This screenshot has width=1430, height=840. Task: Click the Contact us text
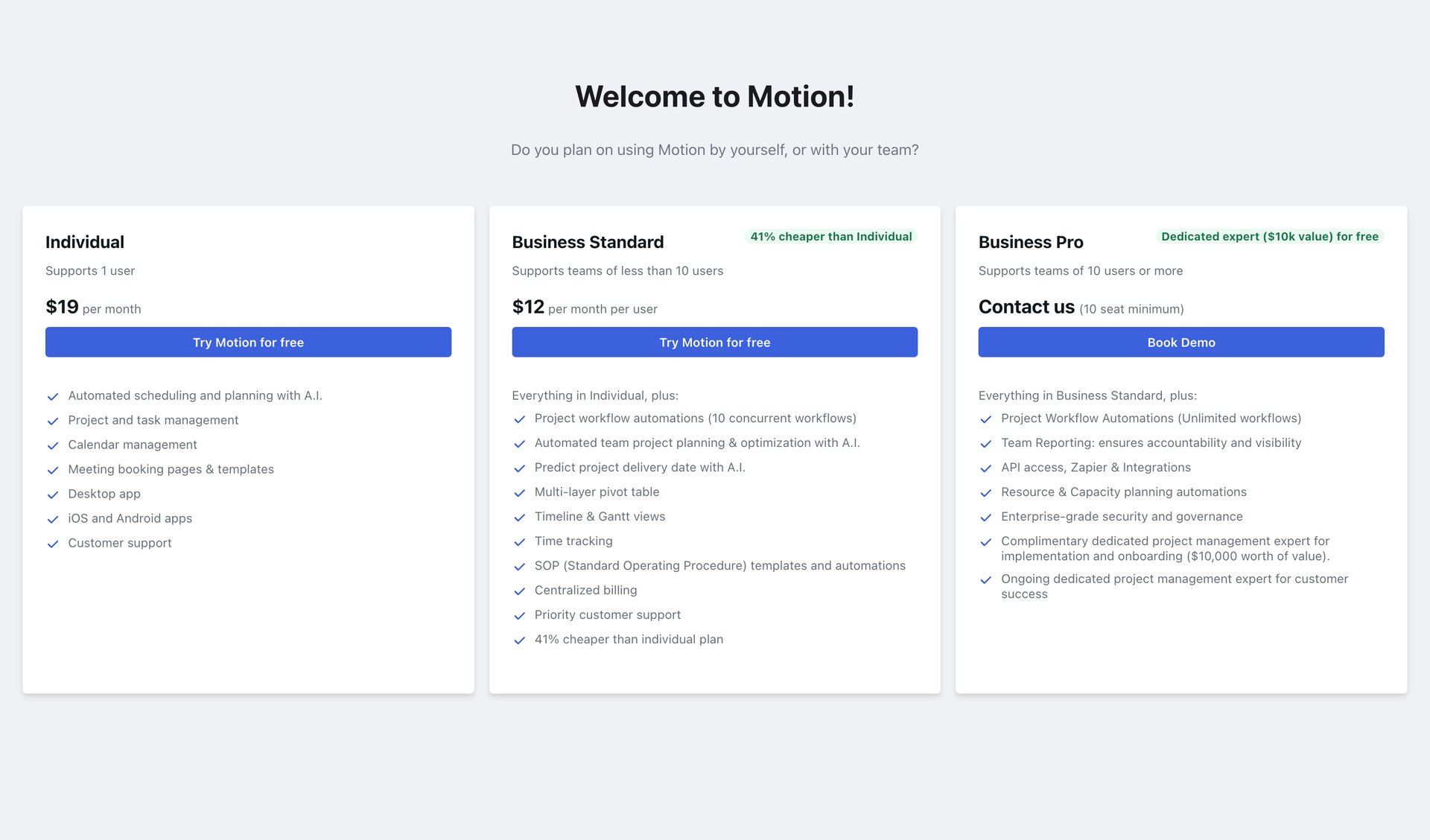[x=1026, y=306]
